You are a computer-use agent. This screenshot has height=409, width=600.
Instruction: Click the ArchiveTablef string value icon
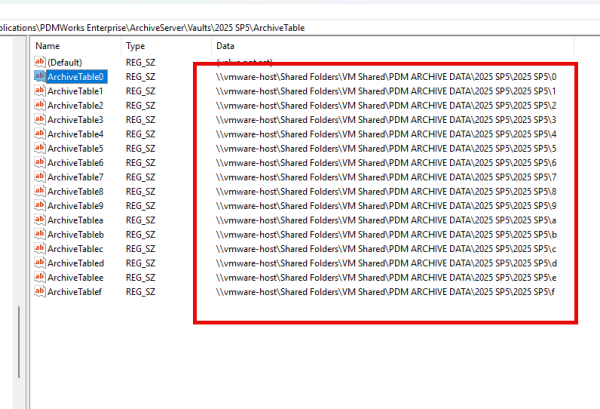[40, 292]
